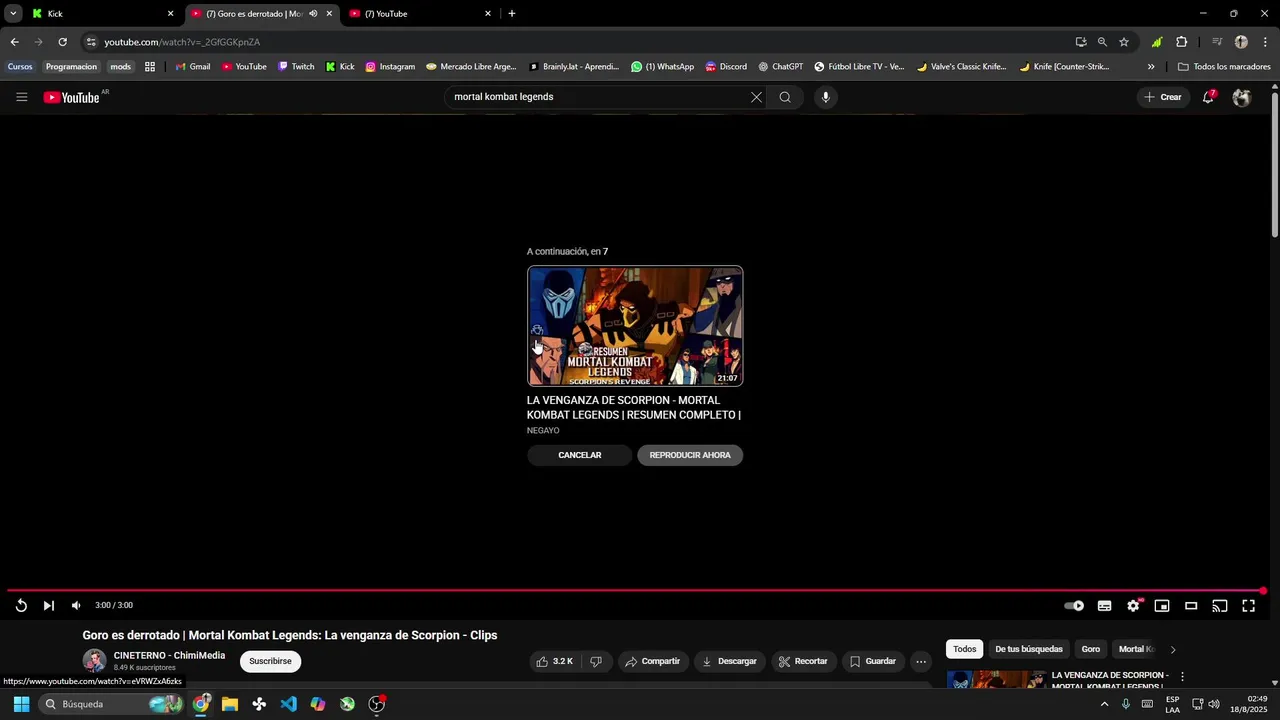Click the progress bar end scrubber dot
This screenshot has height=720, width=1280.
click(1264, 591)
